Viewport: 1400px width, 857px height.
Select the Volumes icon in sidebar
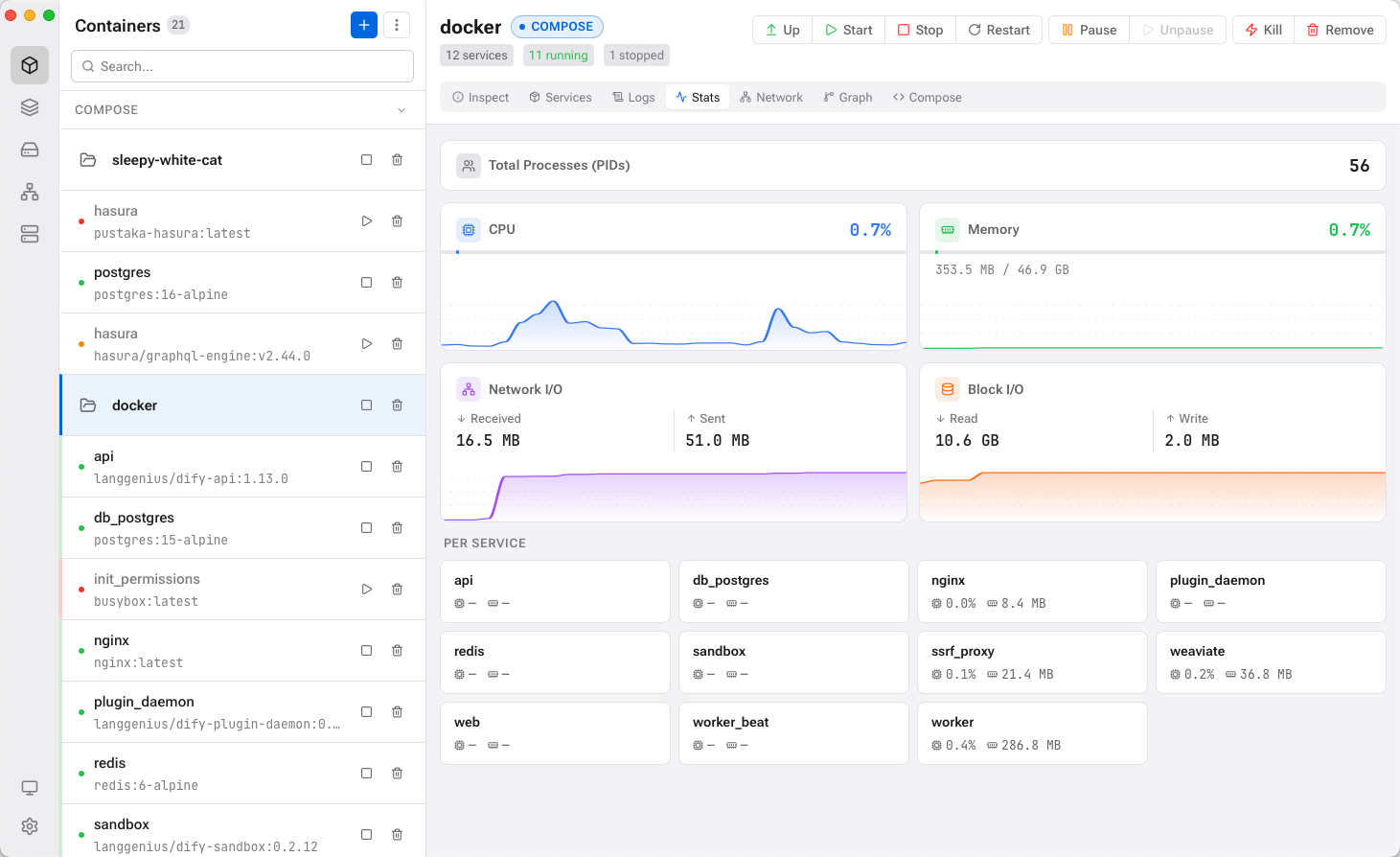pyautogui.click(x=29, y=150)
